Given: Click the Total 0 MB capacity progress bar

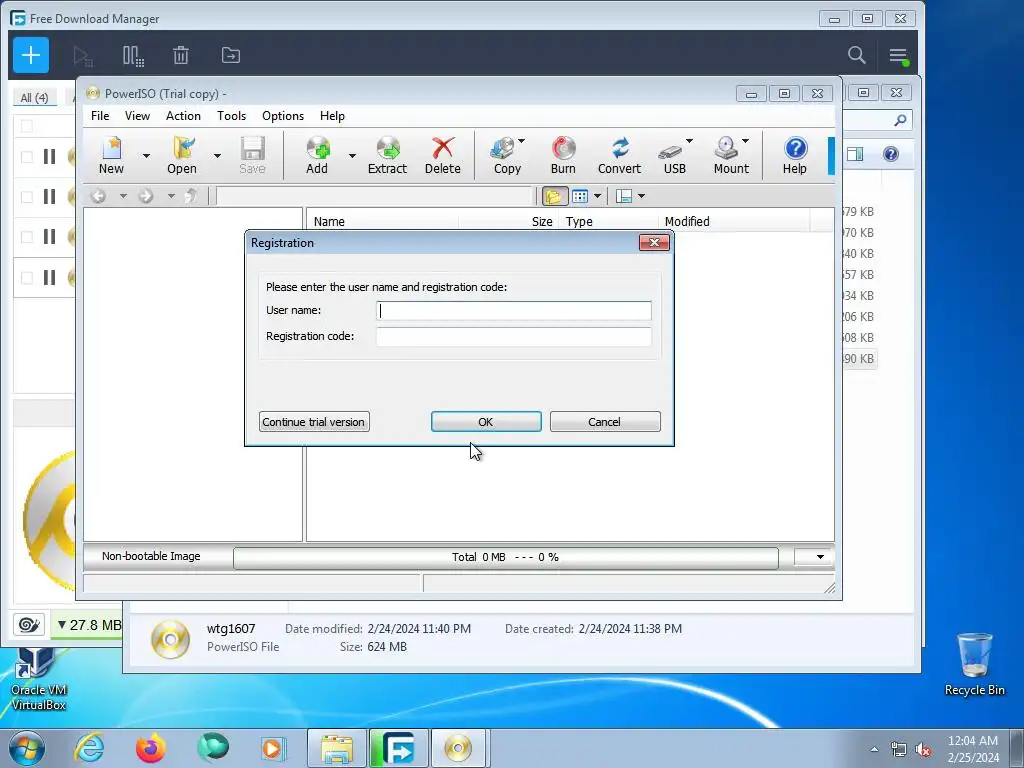Looking at the screenshot, I should (x=505, y=558).
